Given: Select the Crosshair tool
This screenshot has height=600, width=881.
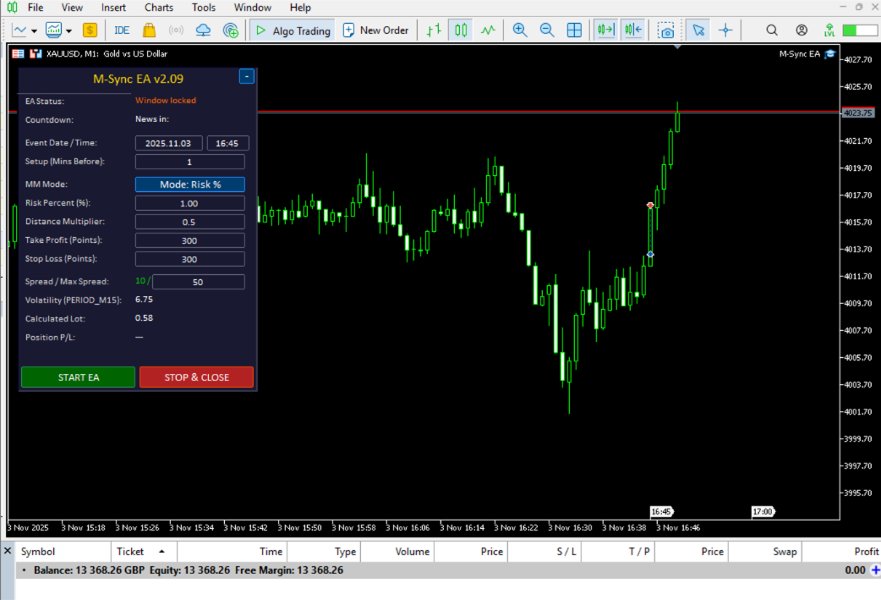Looking at the screenshot, I should 725,30.
